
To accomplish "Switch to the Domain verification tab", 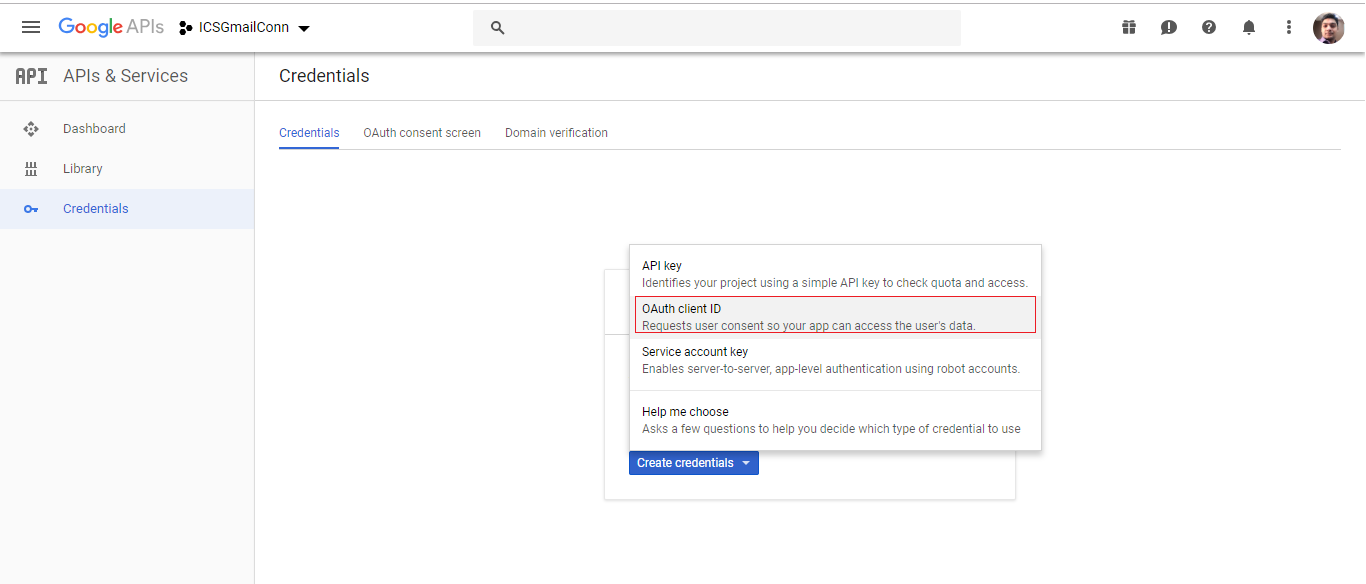I will click(x=556, y=133).
